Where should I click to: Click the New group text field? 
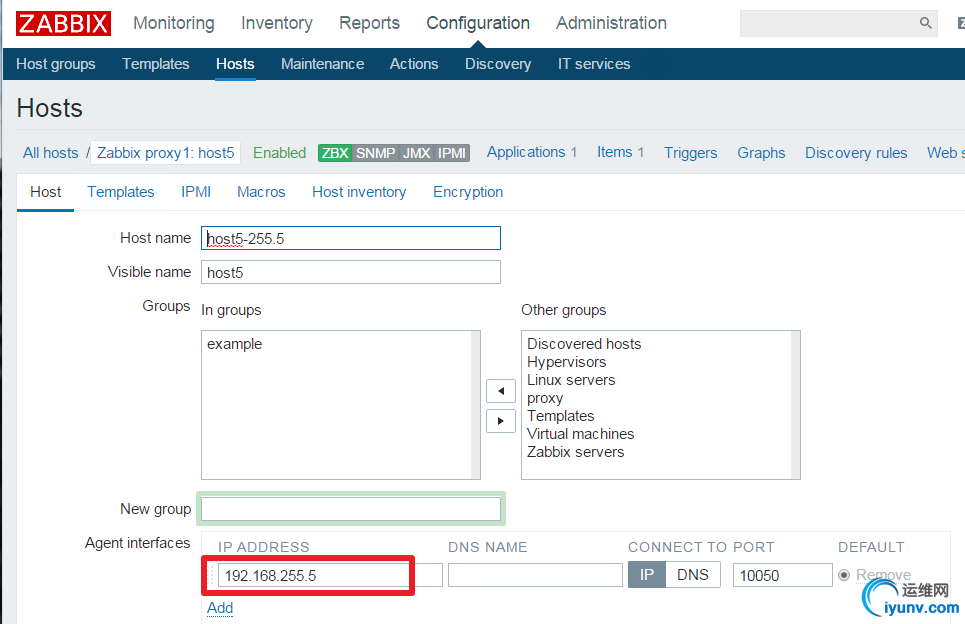[350, 509]
